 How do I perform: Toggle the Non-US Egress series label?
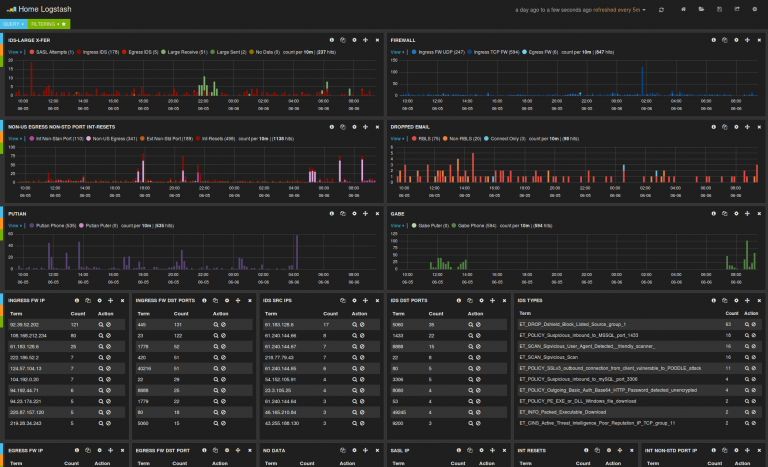tap(115, 139)
